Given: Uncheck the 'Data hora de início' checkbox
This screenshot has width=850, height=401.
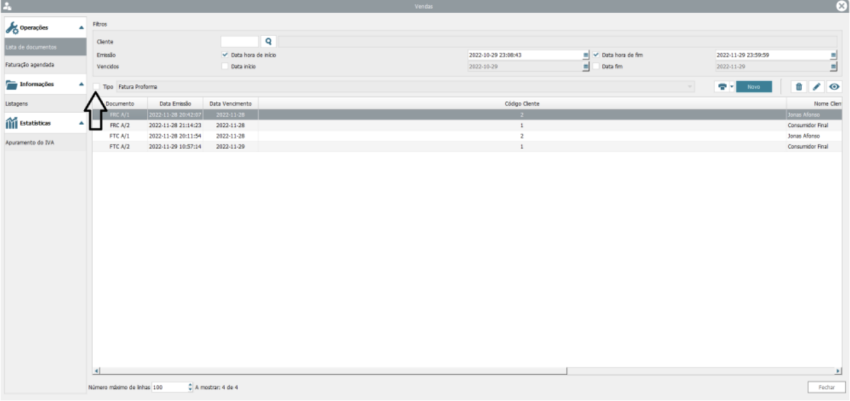Looking at the screenshot, I should [225, 54].
